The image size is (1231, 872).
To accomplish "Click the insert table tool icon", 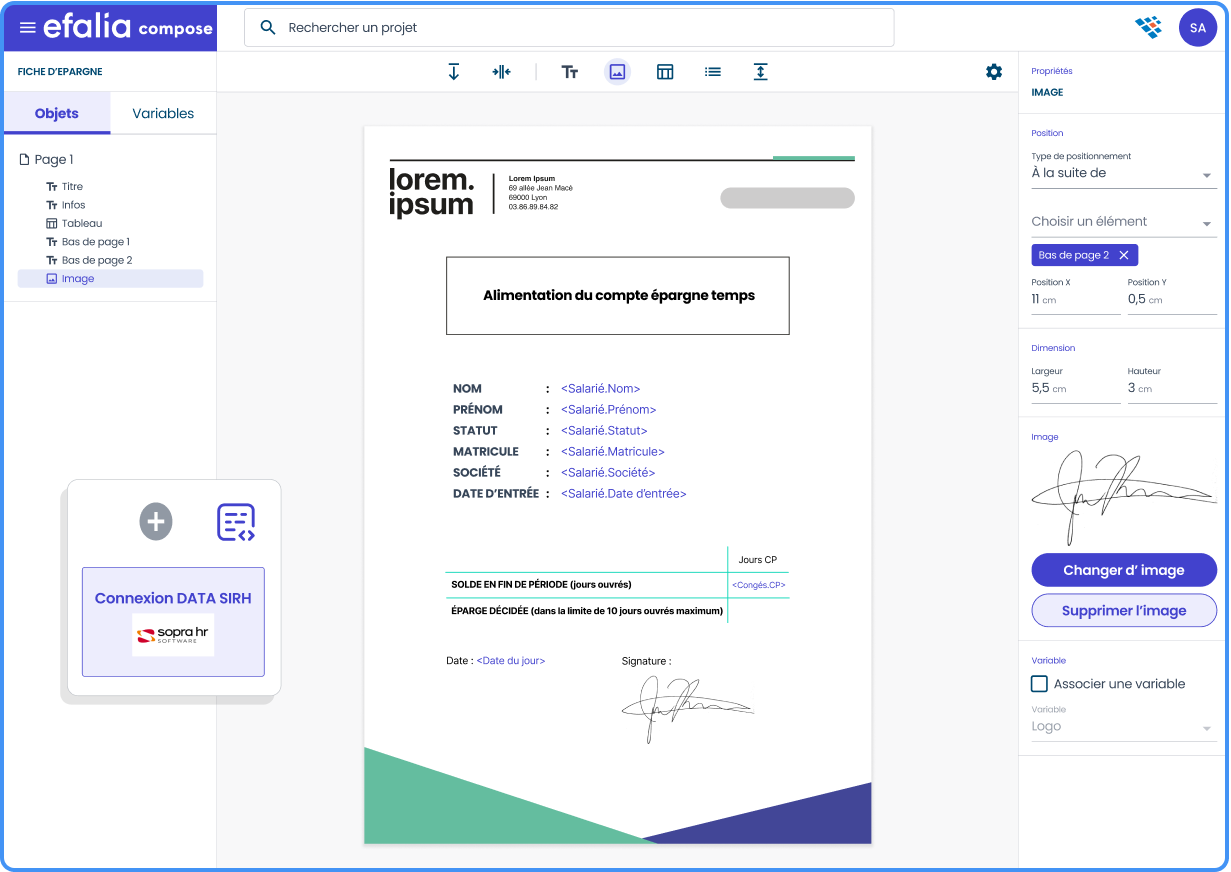I will click(x=665, y=72).
